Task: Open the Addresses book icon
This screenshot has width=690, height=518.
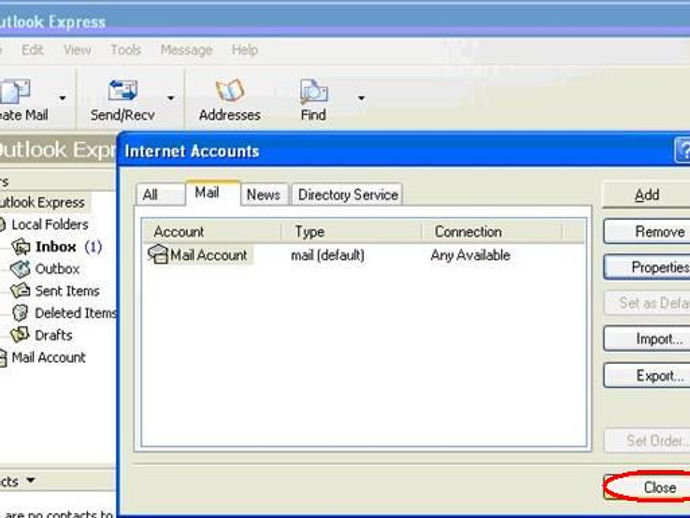Action: point(230,90)
